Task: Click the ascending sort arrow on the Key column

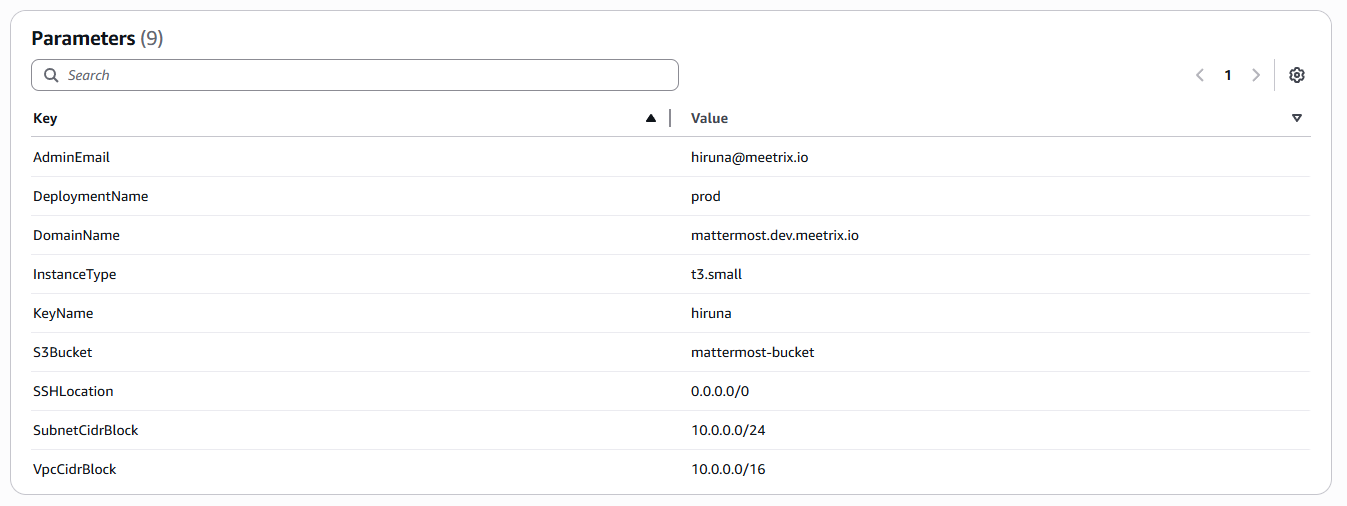Action: point(651,118)
